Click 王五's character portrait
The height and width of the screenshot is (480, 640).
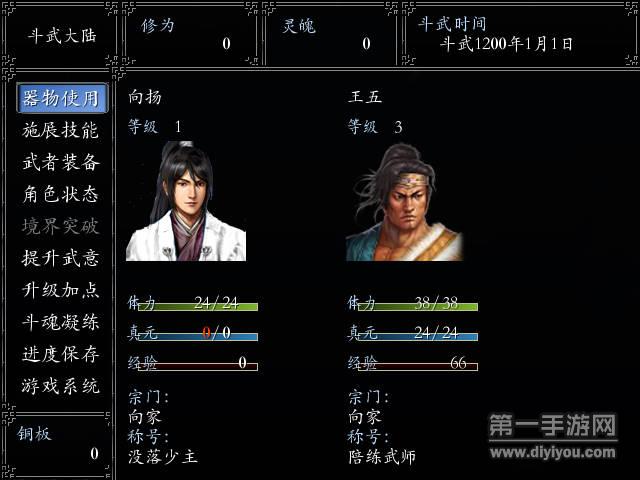point(404,202)
